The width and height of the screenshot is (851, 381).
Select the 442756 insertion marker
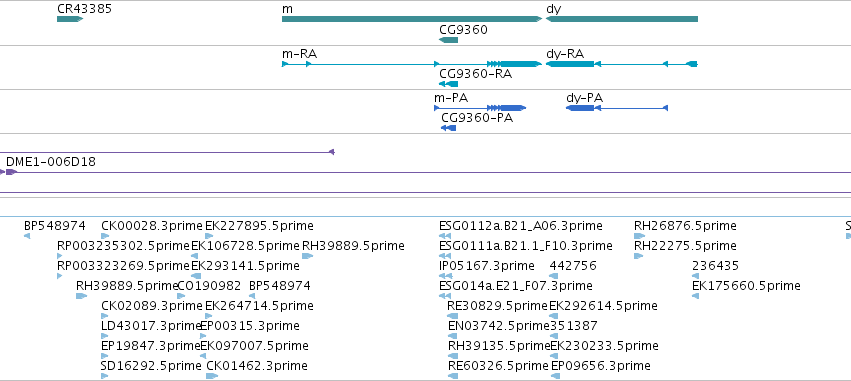point(553,276)
